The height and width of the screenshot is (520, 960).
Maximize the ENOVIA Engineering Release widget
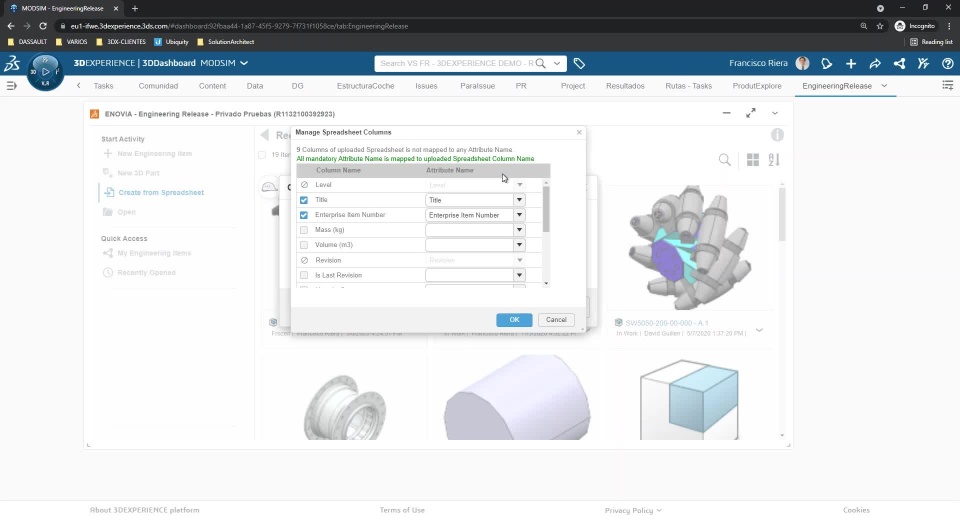coord(751,113)
